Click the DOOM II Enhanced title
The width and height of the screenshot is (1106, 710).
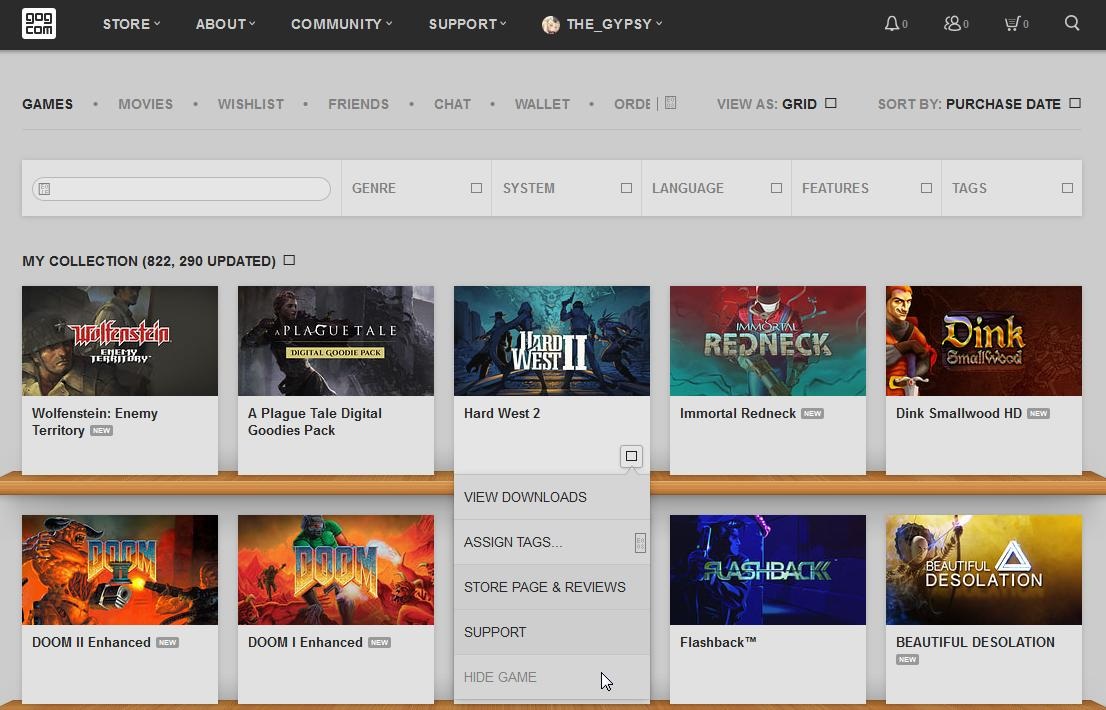coord(91,642)
